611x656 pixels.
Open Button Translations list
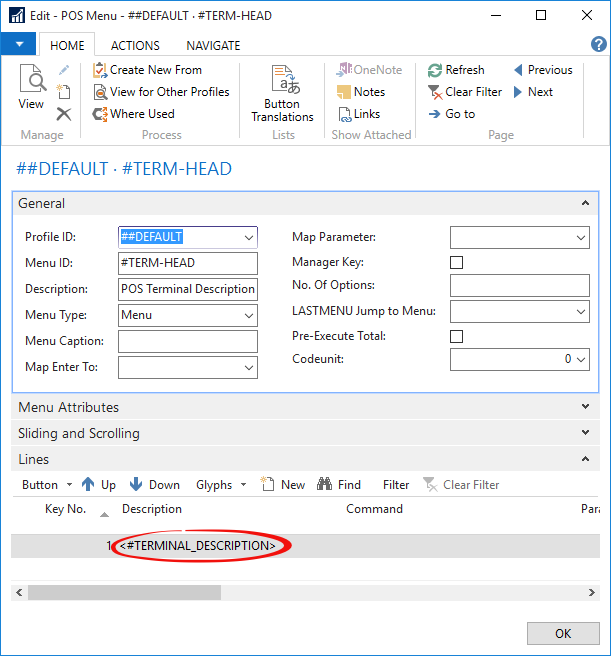[x=282, y=90]
